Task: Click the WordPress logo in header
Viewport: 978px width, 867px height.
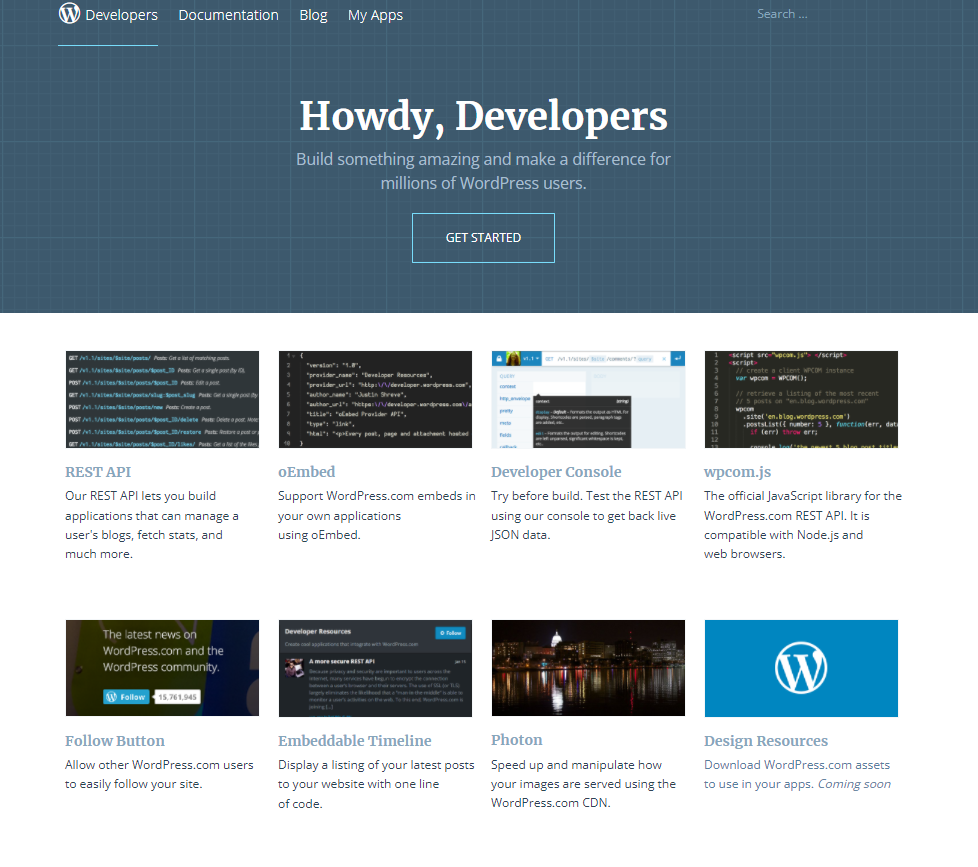Action: (x=69, y=13)
